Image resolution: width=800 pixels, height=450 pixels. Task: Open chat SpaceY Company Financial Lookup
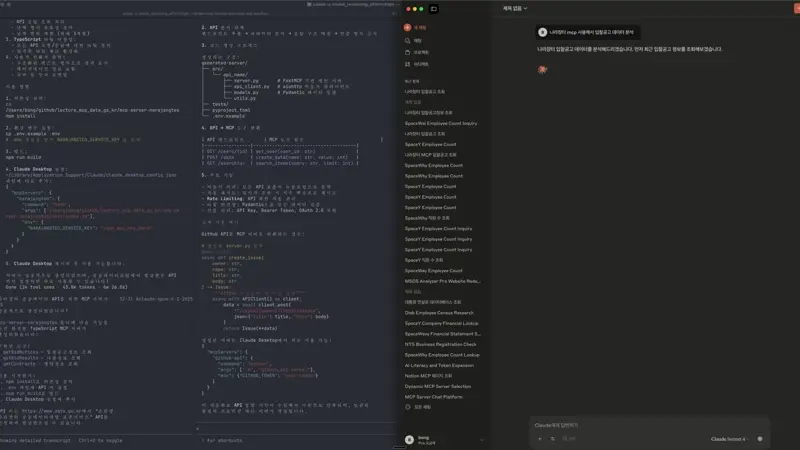point(441,323)
